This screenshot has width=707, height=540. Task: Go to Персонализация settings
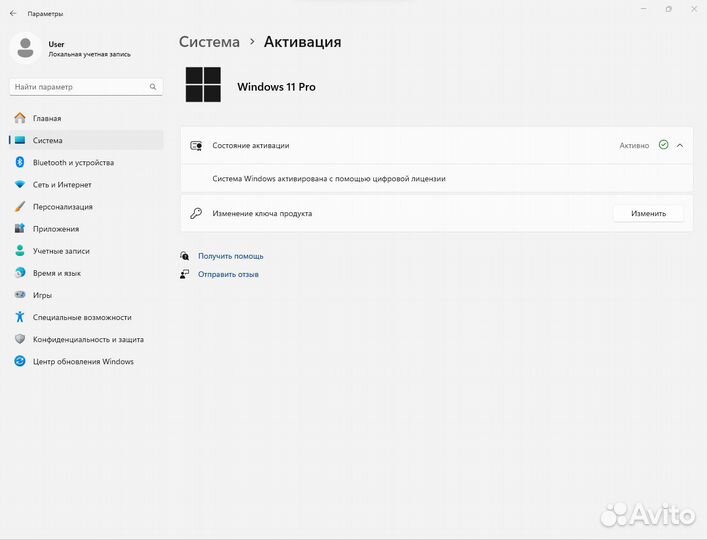[x=86, y=206]
